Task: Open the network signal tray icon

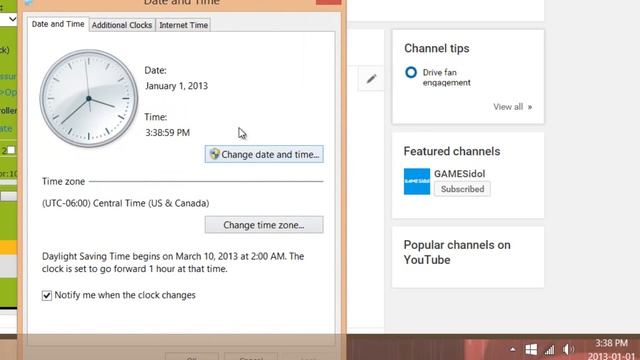Action: (549, 349)
